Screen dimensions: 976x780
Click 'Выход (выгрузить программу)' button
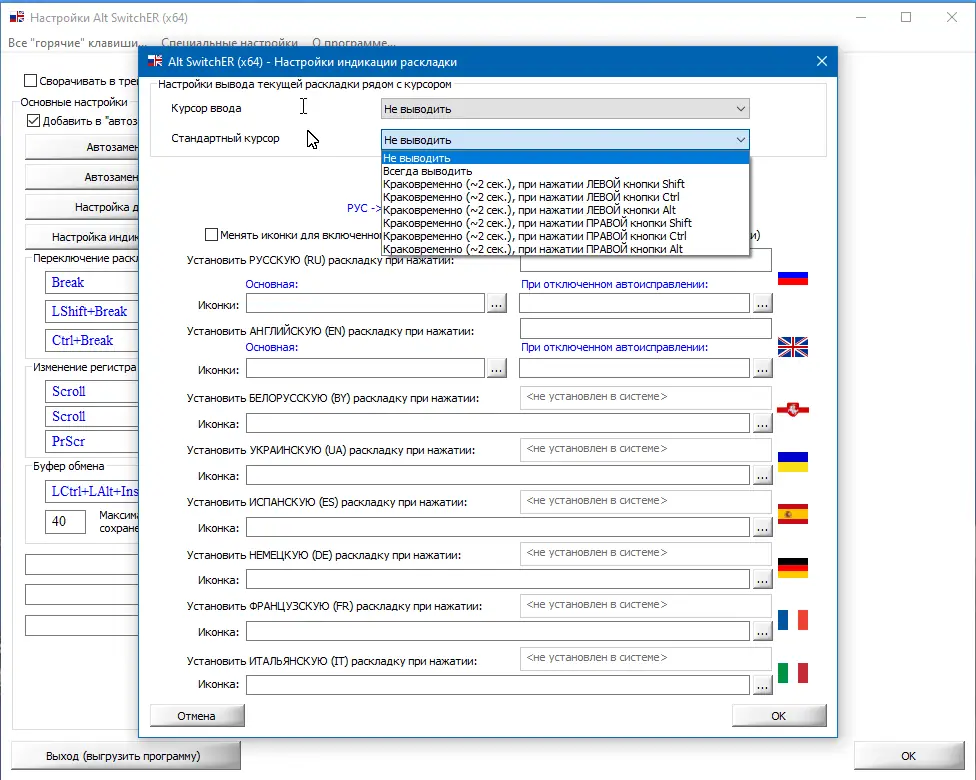click(x=124, y=756)
